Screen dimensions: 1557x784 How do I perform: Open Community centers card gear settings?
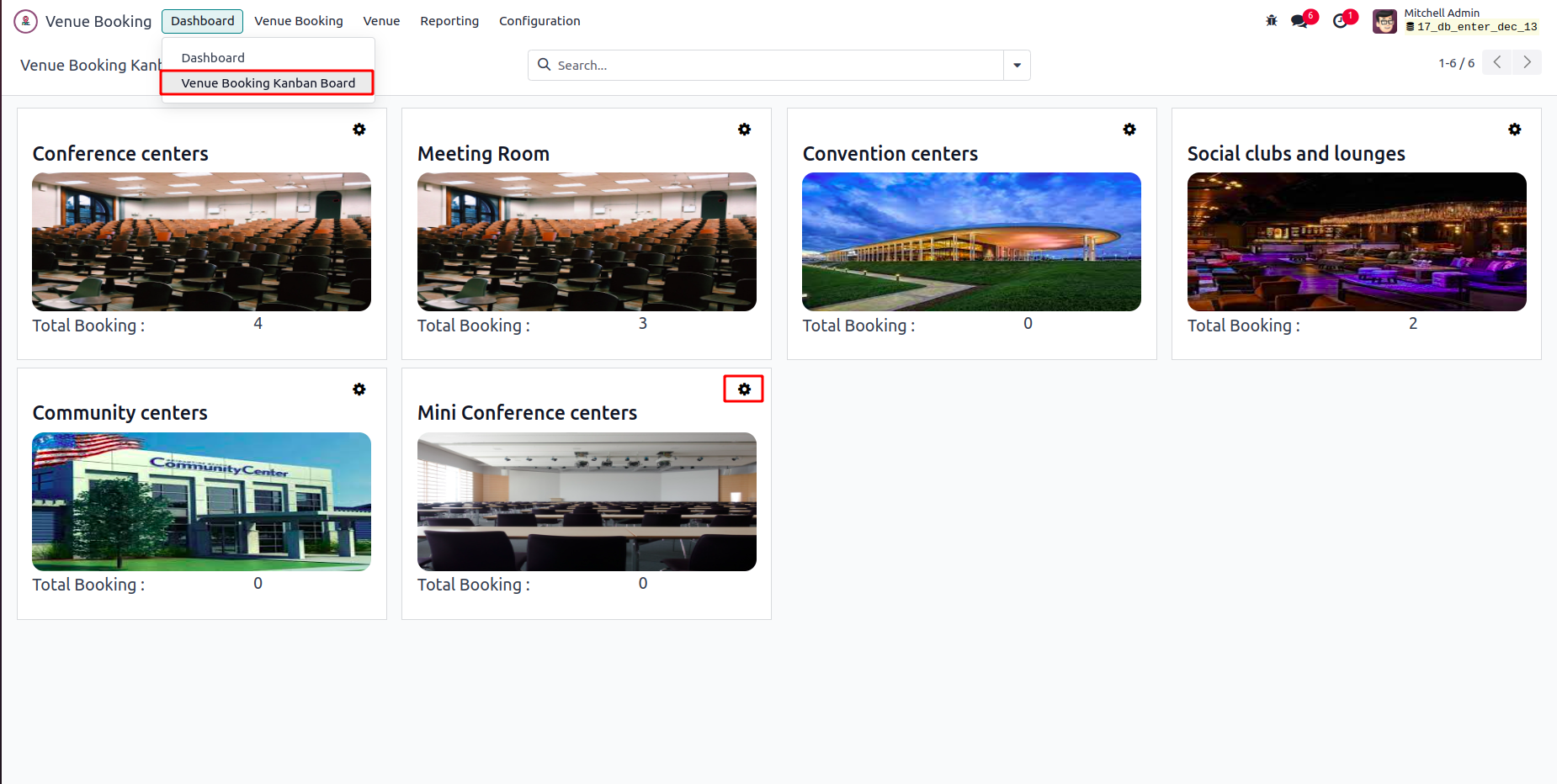coord(359,389)
